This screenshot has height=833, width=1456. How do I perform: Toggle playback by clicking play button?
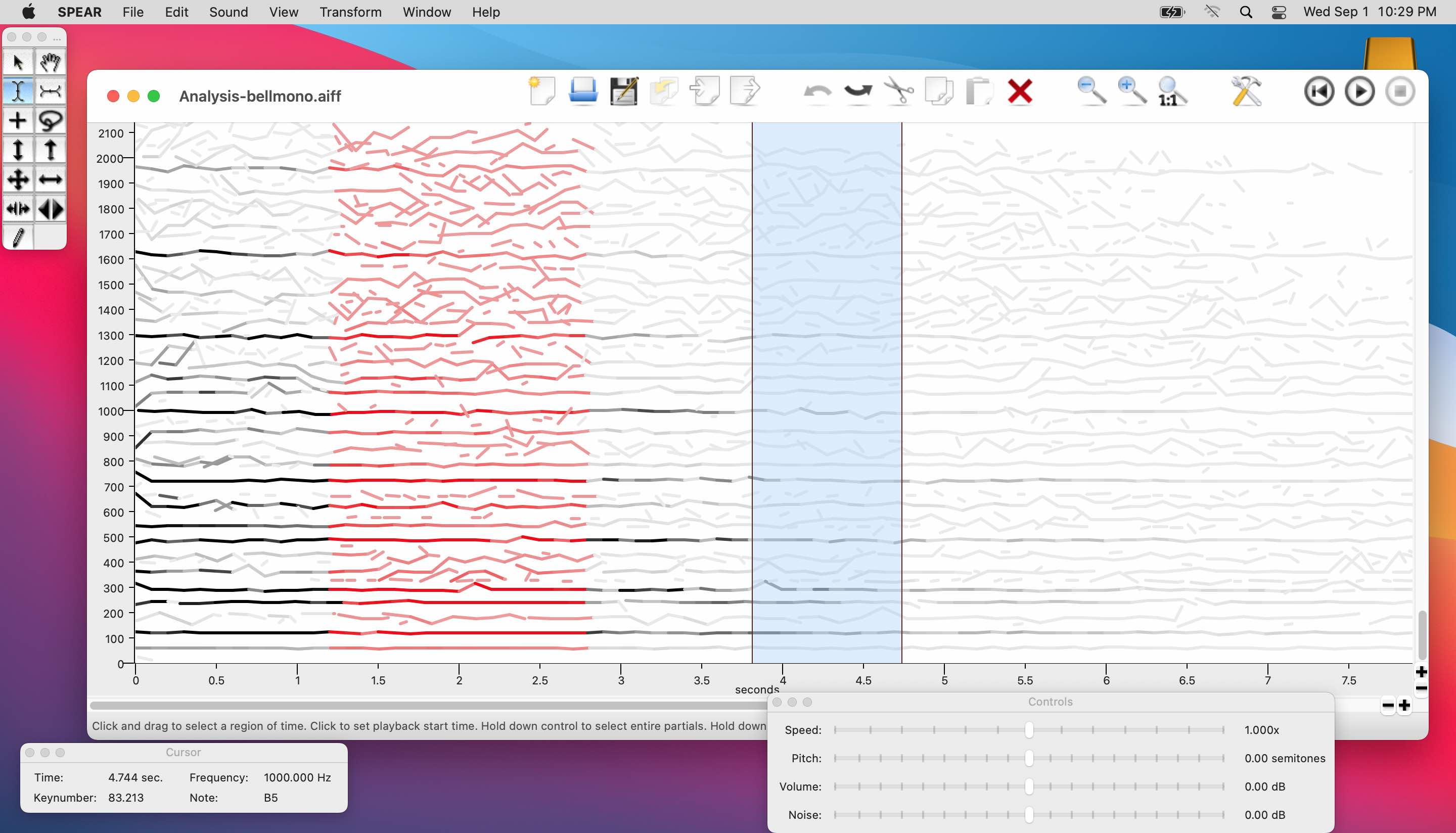point(1360,91)
